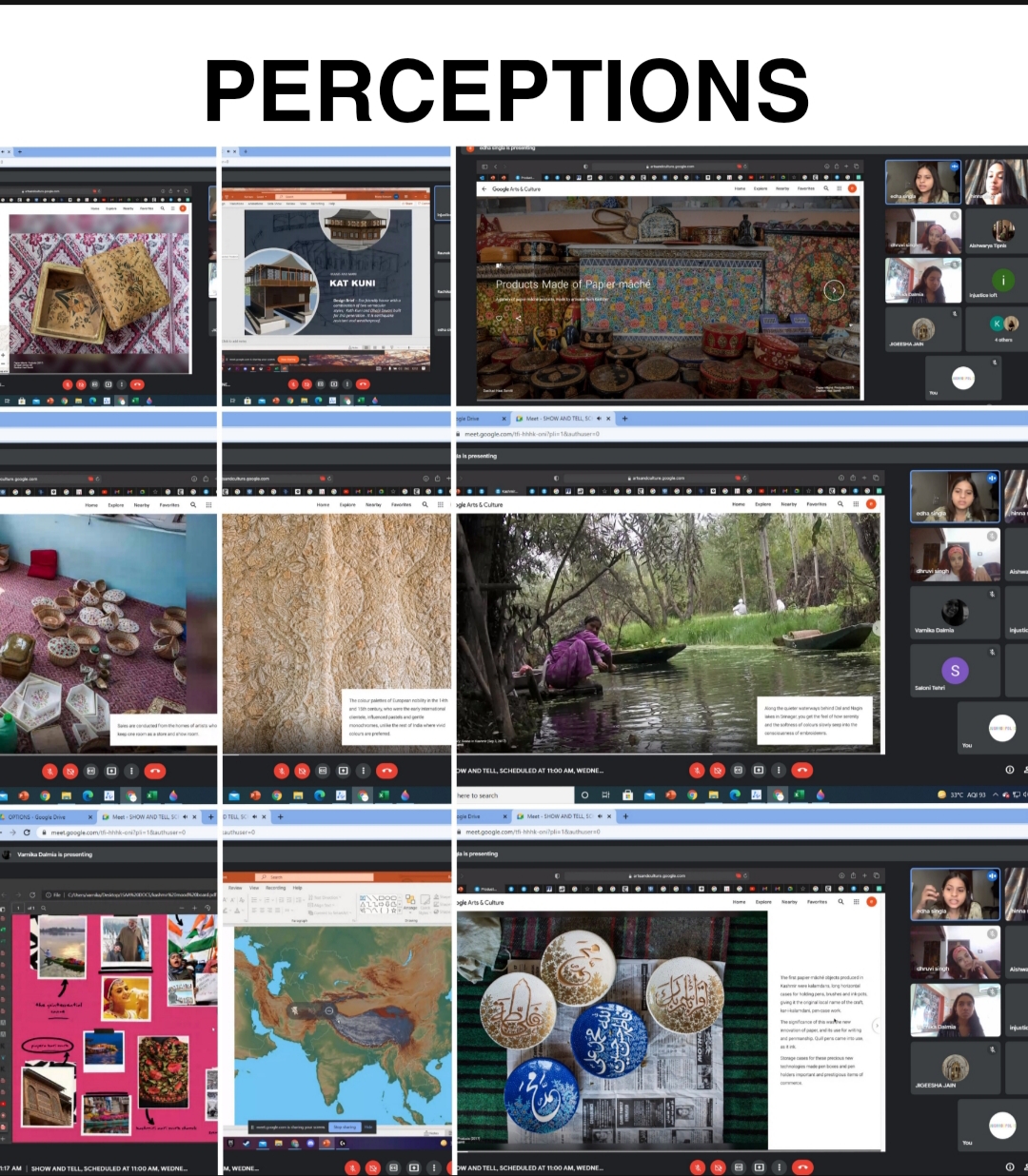The image size is (1028, 1176).
Task: Toggle microphone below the calligraphy plates photo
Action: point(698,1167)
